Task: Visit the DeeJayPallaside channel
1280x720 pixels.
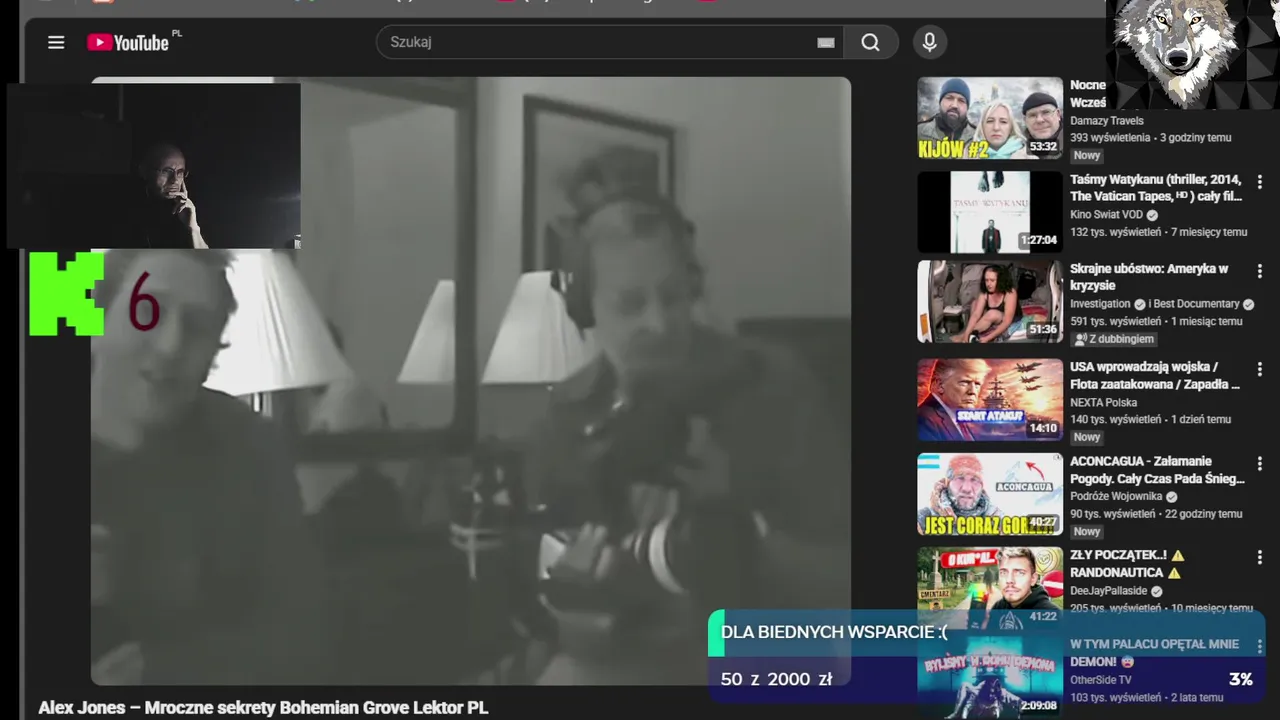Action: tap(1109, 591)
